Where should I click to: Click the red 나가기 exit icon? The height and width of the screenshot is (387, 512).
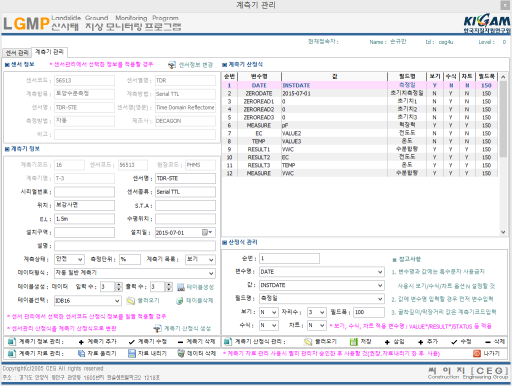point(477,354)
